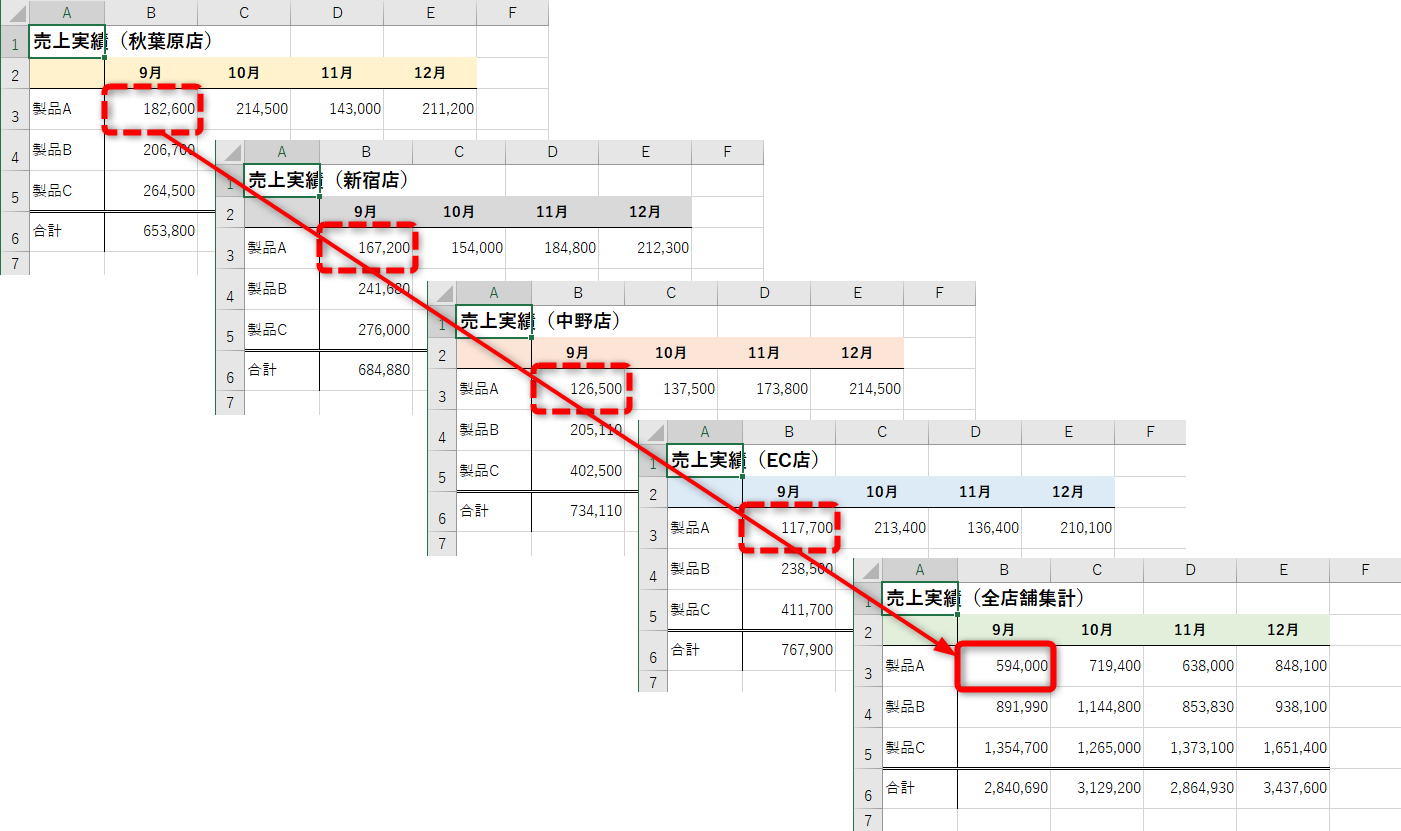The width and height of the screenshot is (1401, 831).
Task: Click the Select All corner of the 全店舗集計 sheet
Action: 869,570
